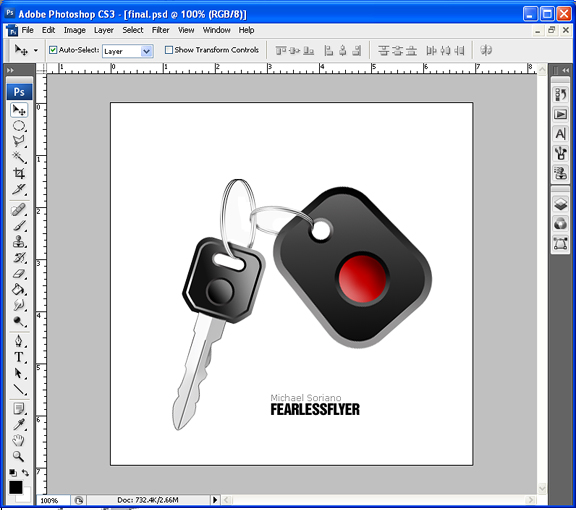The image size is (576, 510).
Task: Select the Eyedropper tool
Action: 19,424
